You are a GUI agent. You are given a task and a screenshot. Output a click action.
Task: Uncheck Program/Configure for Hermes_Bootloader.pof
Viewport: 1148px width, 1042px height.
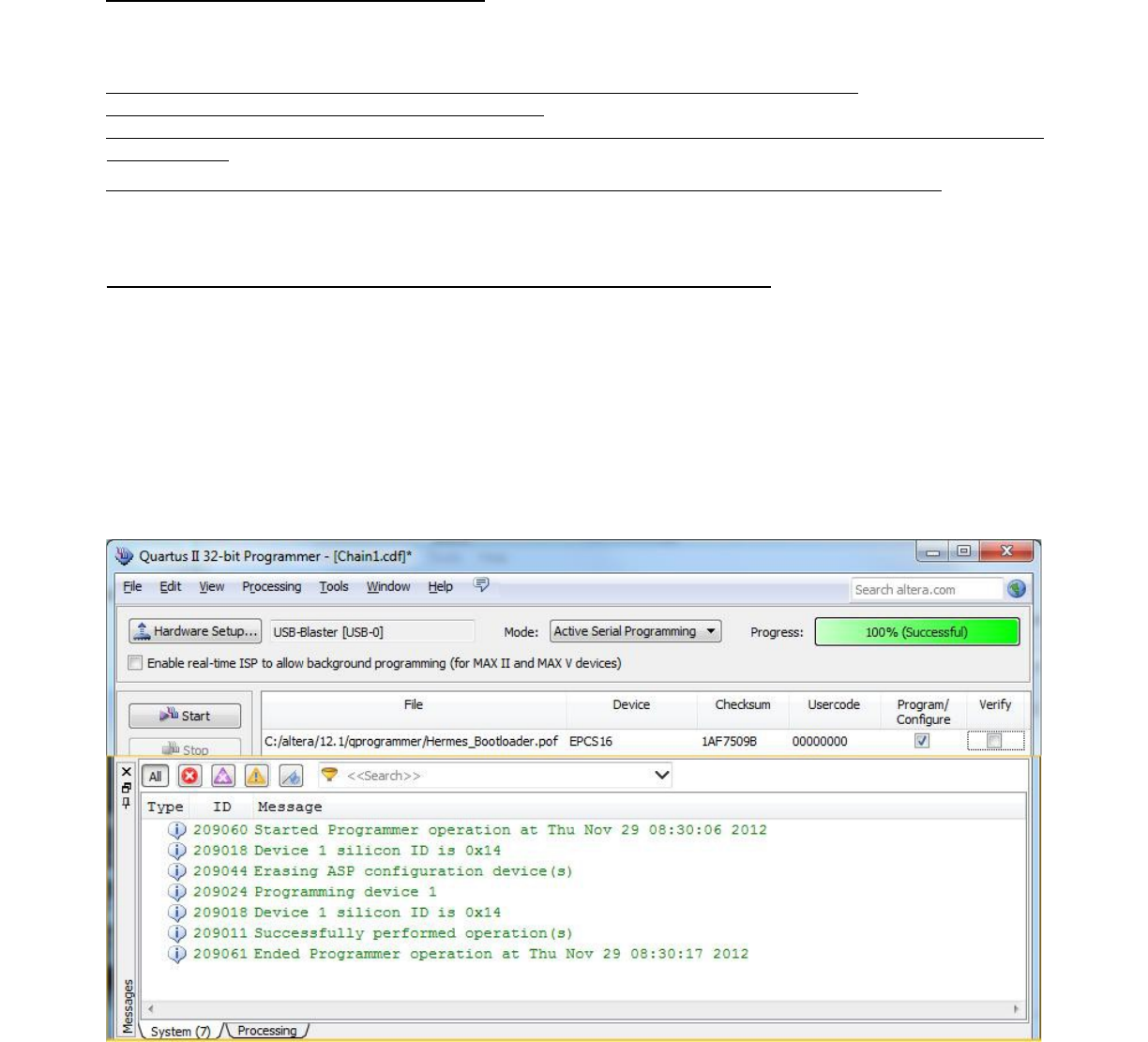(x=922, y=741)
